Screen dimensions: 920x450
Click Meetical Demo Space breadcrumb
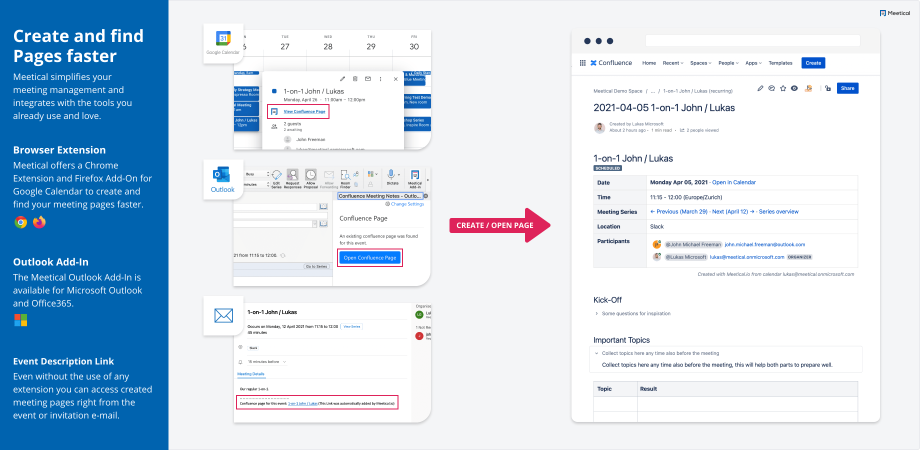(x=618, y=92)
